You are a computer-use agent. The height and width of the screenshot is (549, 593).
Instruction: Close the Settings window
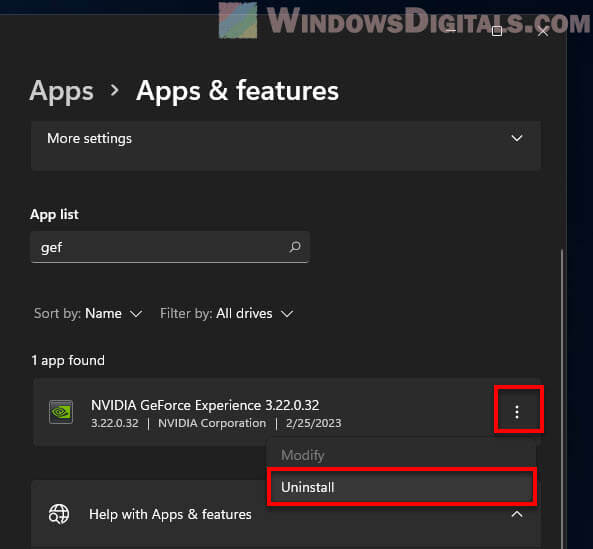pos(543,32)
